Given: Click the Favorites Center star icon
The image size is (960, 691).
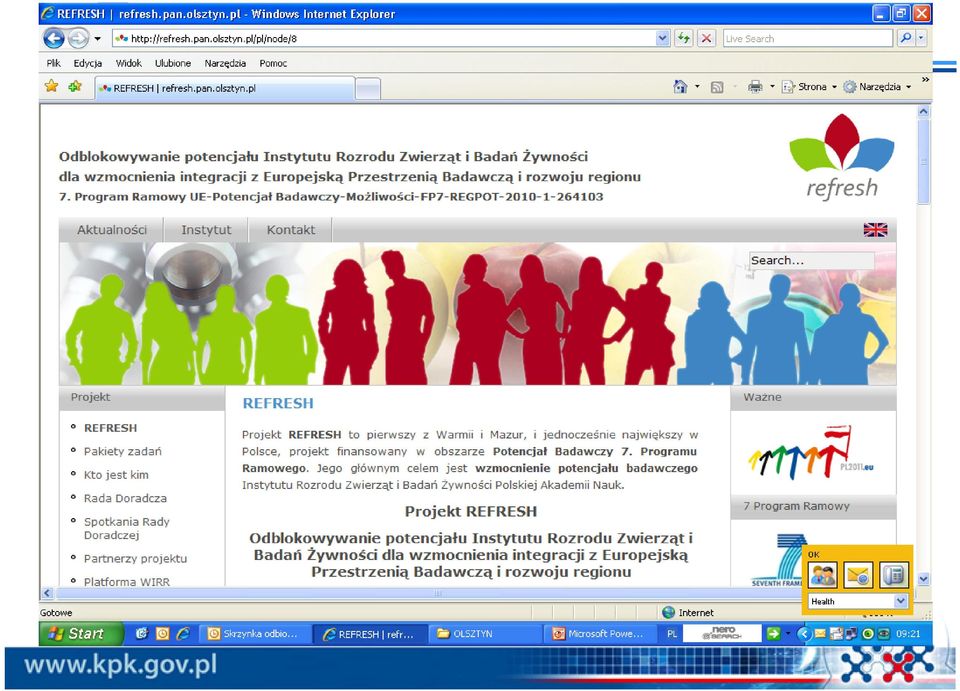Looking at the screenshot, I should tap(51, 86).
